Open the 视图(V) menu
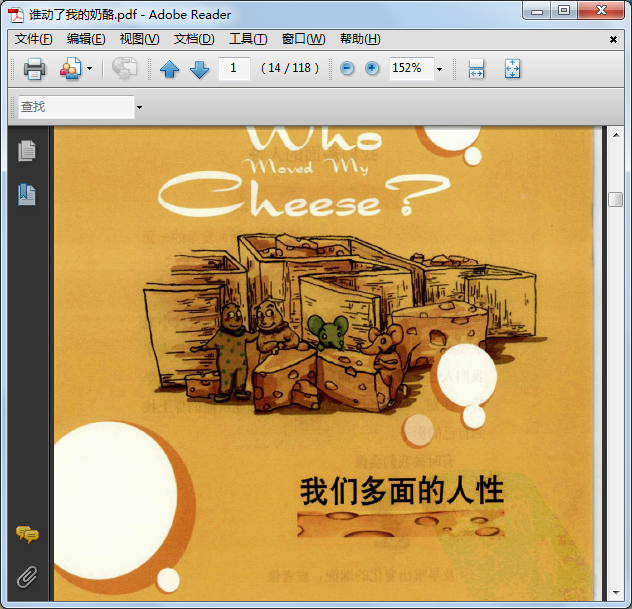The height and width of the screenshot is (609, 632). click(x=139, y=39)
